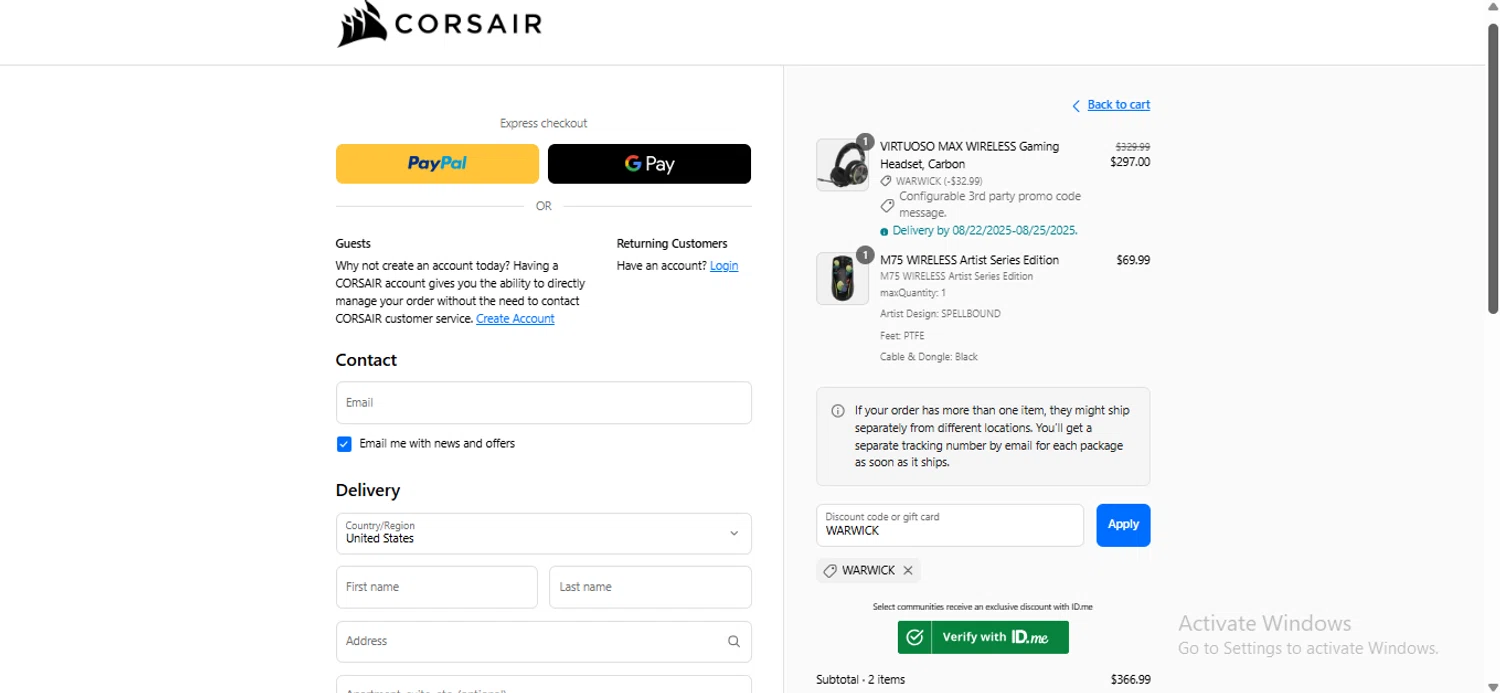Click the Express checkout label
Viewport: 1500px width, 693px height.
click(543, 124)
